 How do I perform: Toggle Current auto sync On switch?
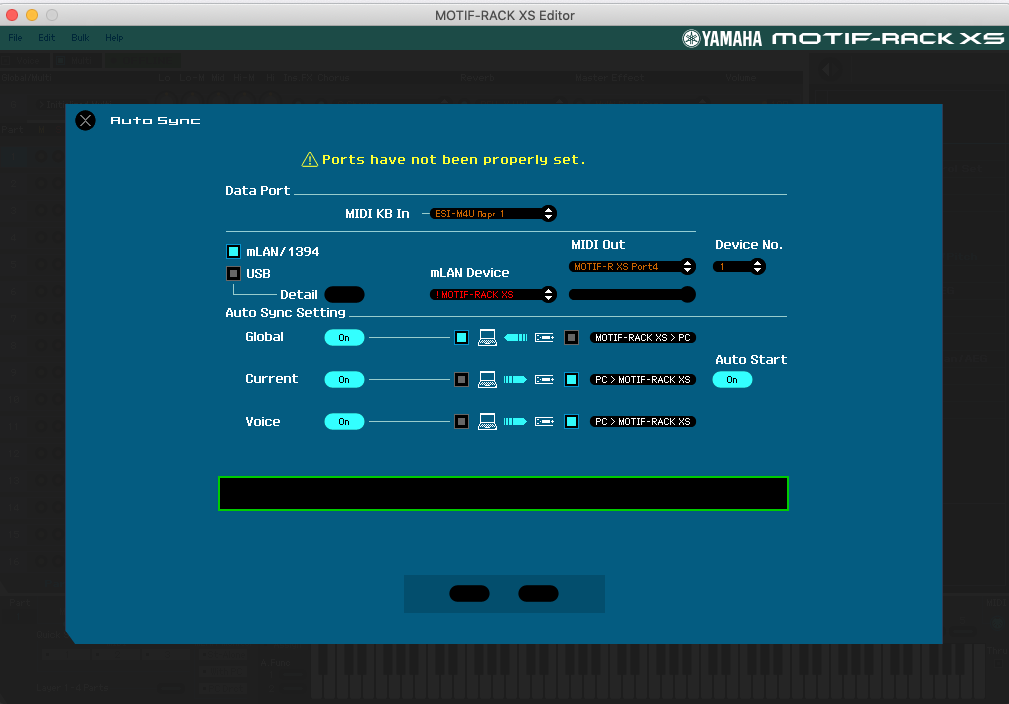pyautogui.click(x=344, y=380)
